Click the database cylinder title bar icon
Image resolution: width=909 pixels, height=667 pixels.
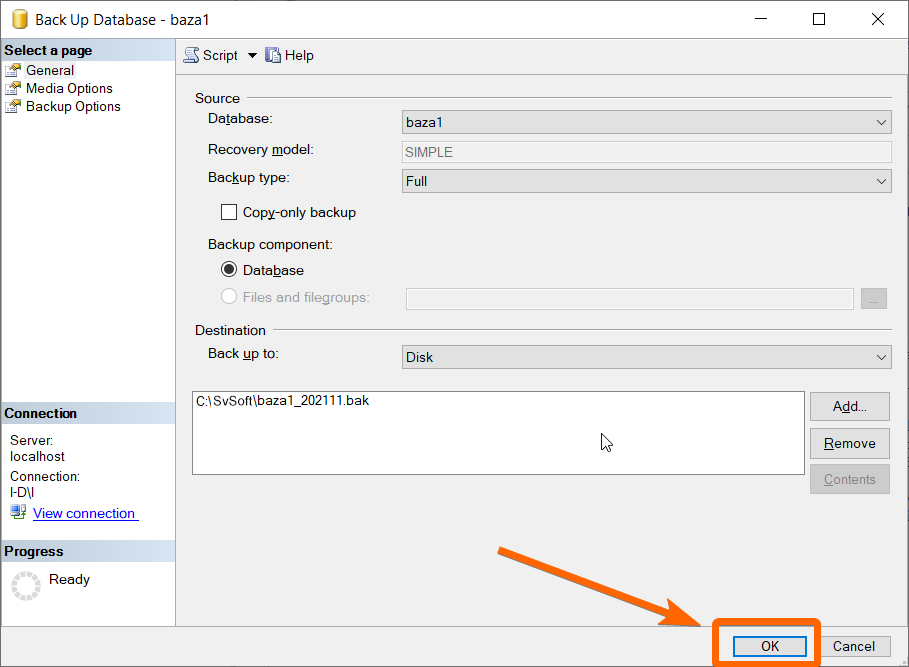pos(20,19)
